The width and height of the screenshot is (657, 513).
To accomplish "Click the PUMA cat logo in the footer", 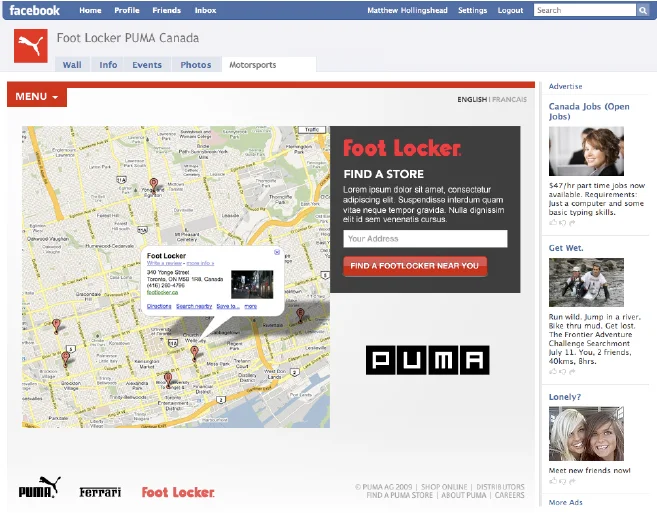I will tap(40, 487).
